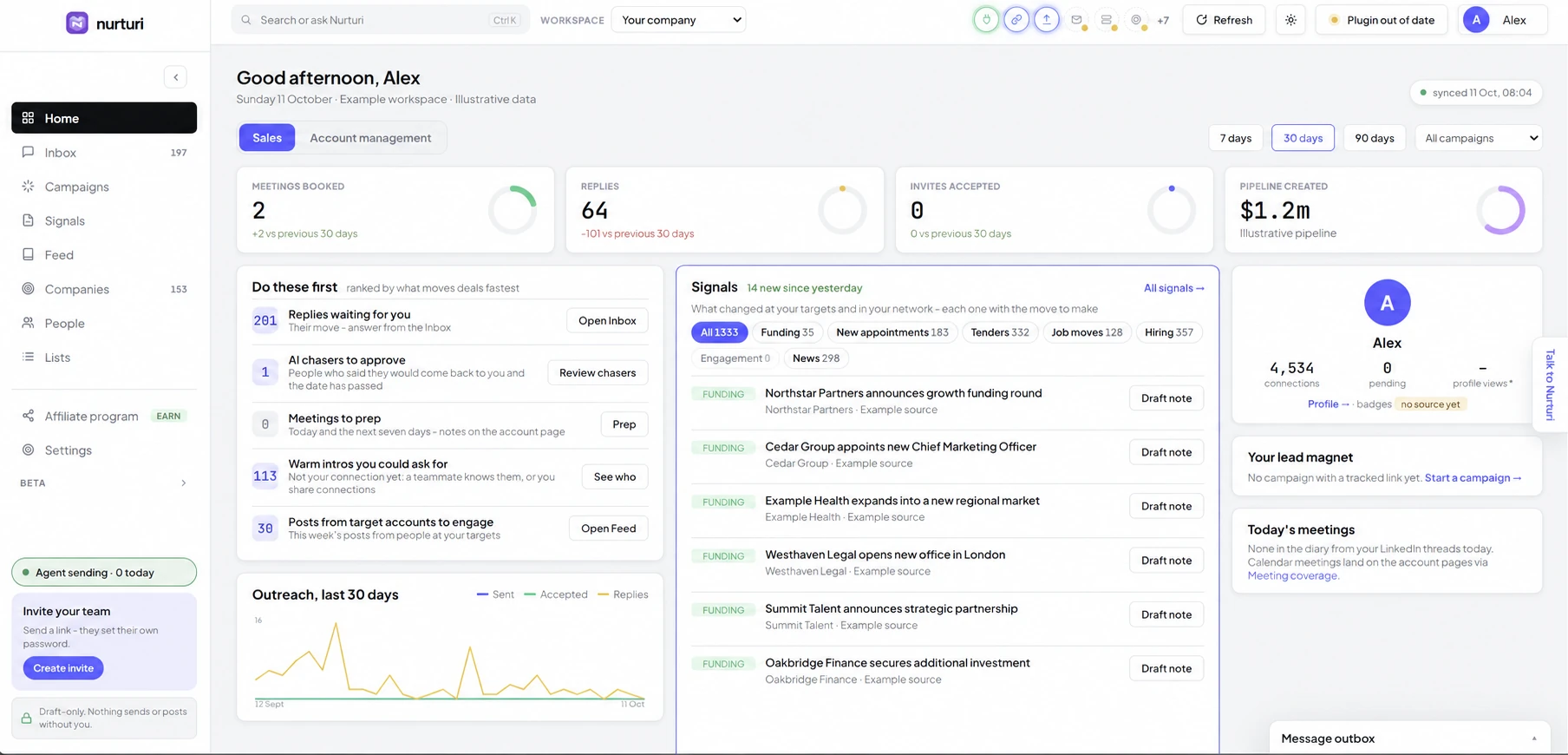Click the target circle status icon
Viewport: 1568px width, 755px height.
click(1136, 20)
